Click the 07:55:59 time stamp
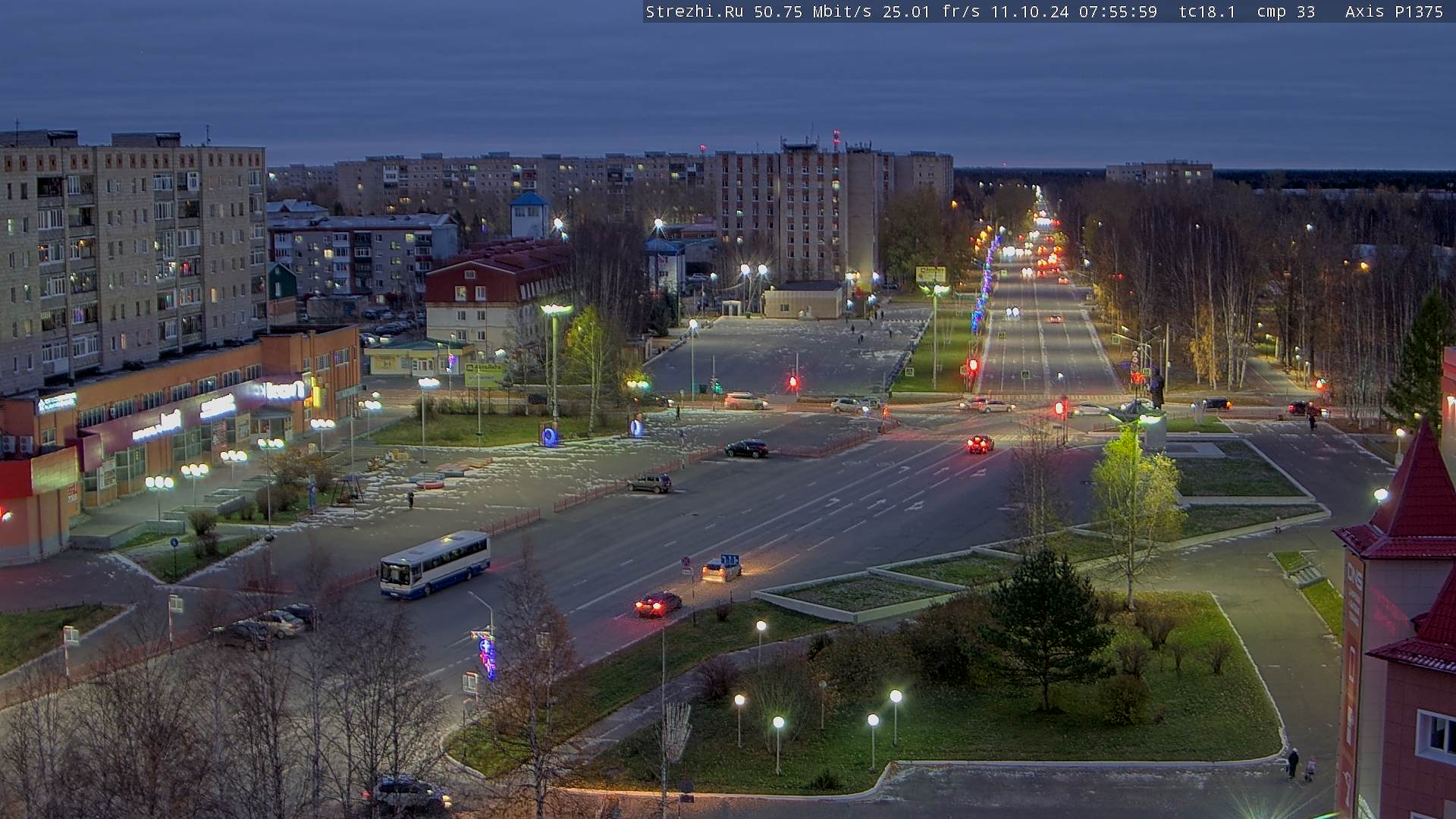Viewport: 1456px width, 819px height. click(x=1119, y=11)
